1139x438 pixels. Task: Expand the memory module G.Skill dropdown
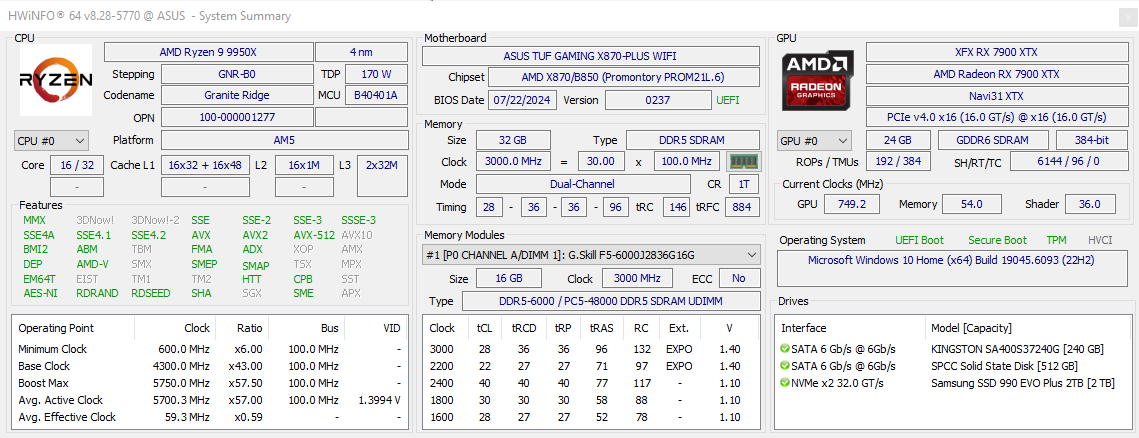(591, 255)
